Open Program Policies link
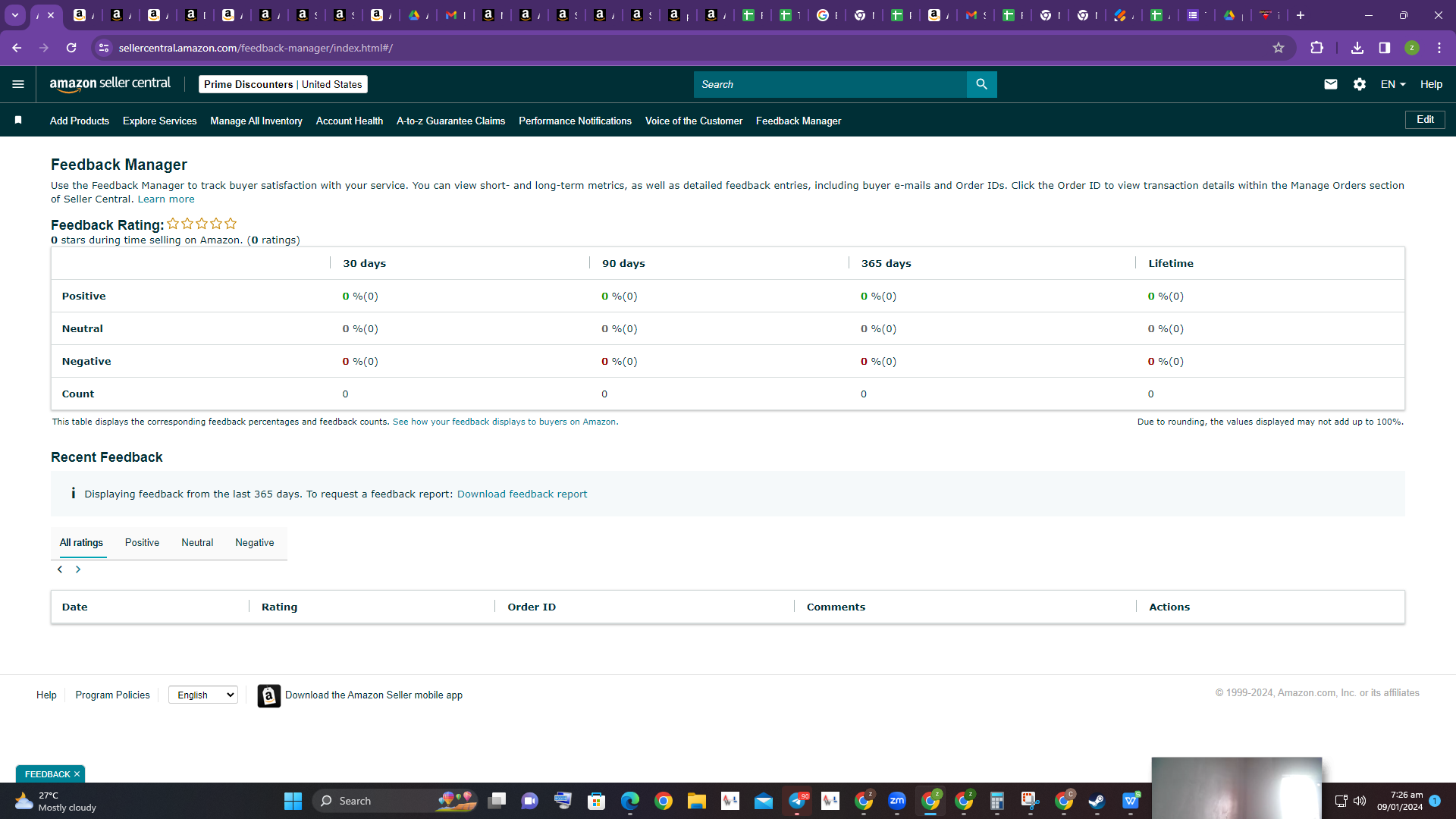This screenshot has height=819, width=1456. (112, 695)
